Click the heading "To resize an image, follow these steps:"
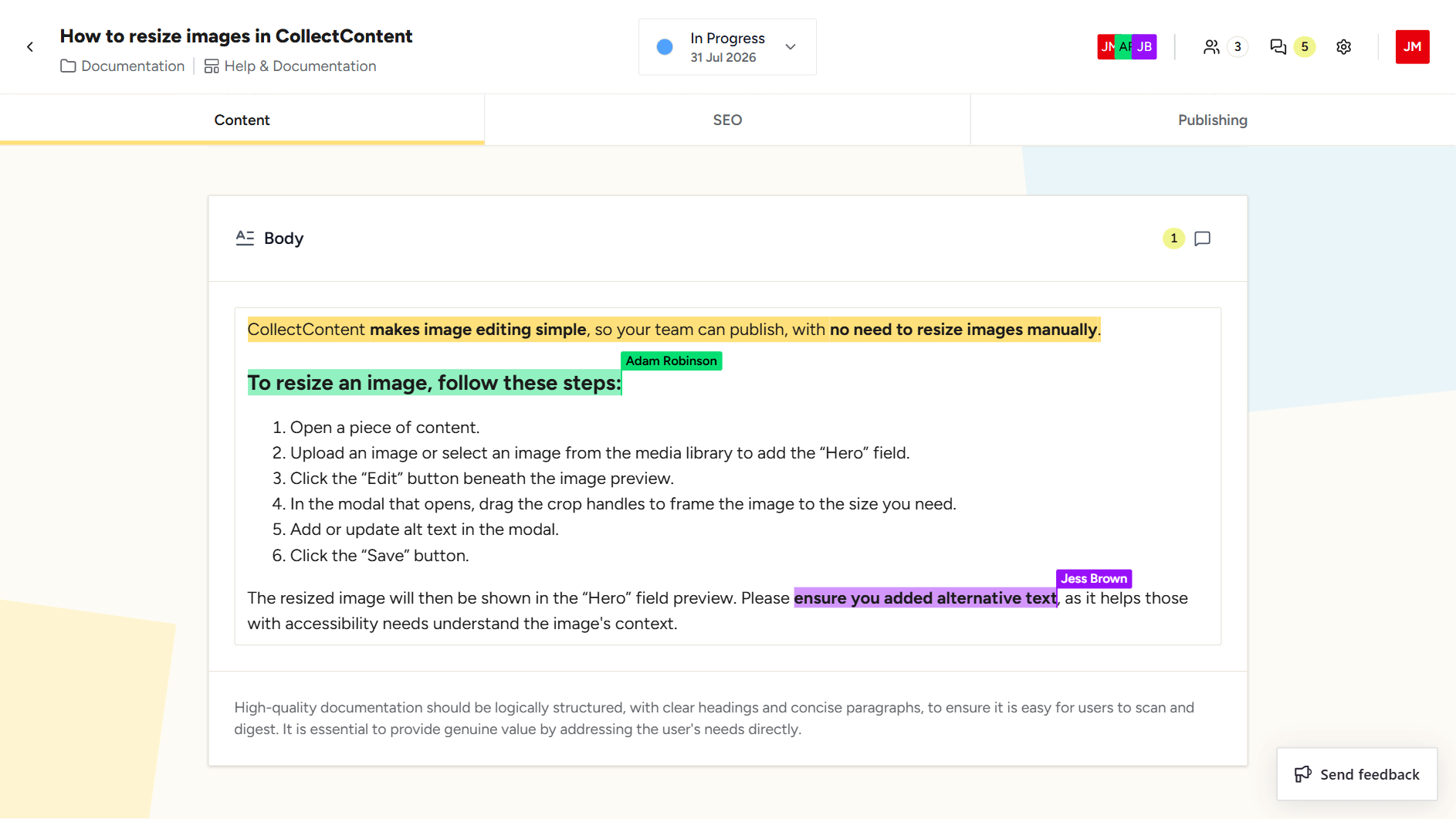 [434, 383]
